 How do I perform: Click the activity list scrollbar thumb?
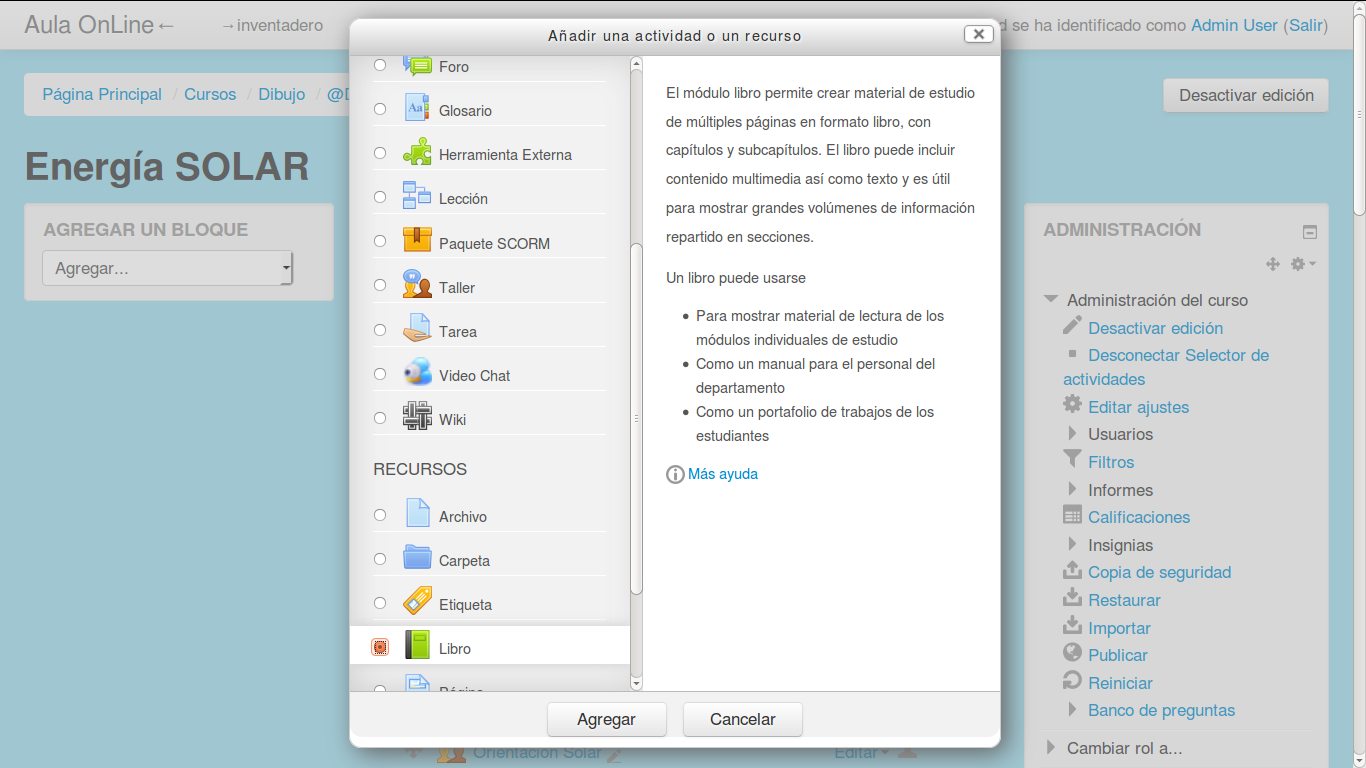coord(636,420)
